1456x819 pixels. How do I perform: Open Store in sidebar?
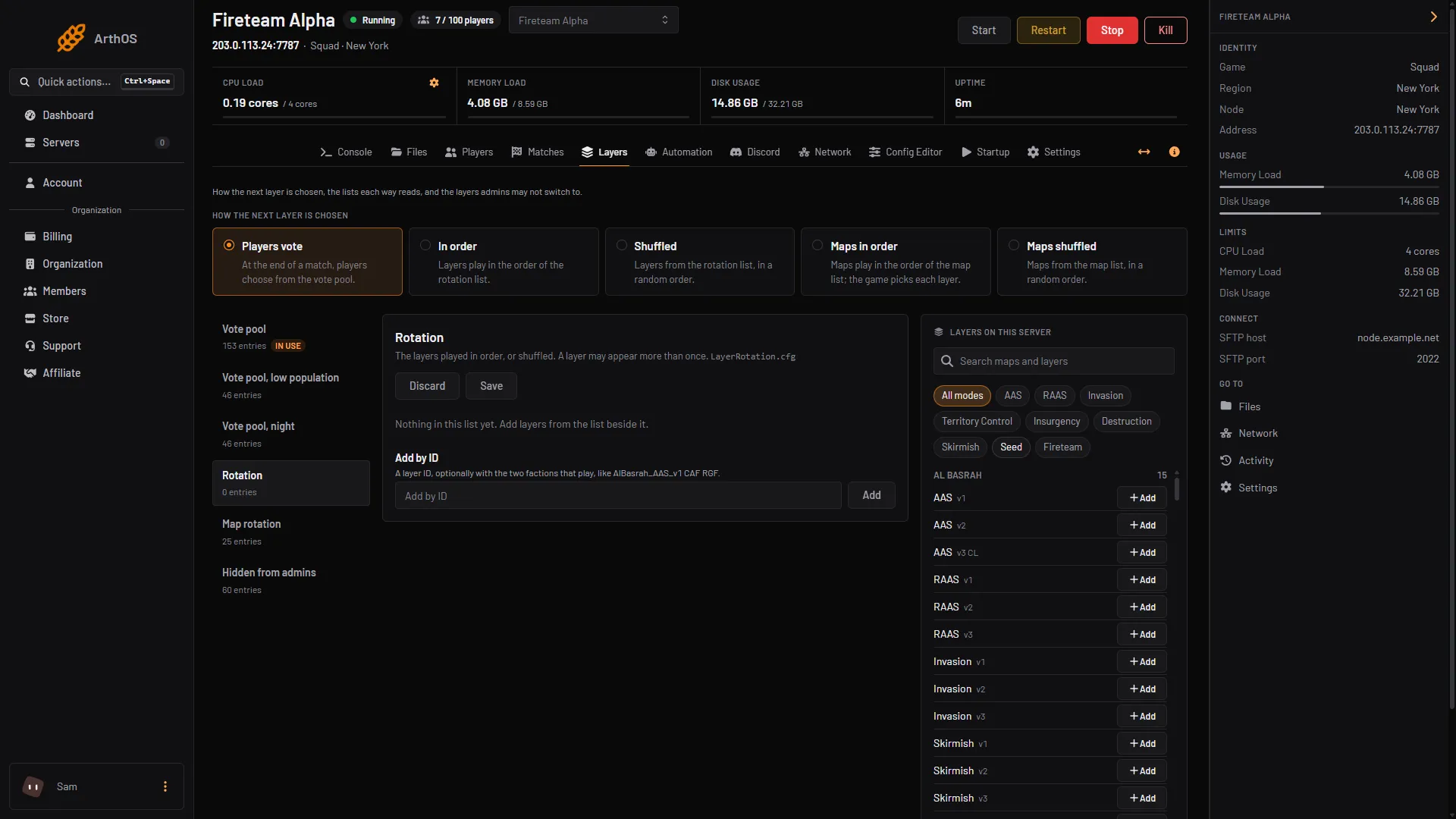[x=96, y=318]
